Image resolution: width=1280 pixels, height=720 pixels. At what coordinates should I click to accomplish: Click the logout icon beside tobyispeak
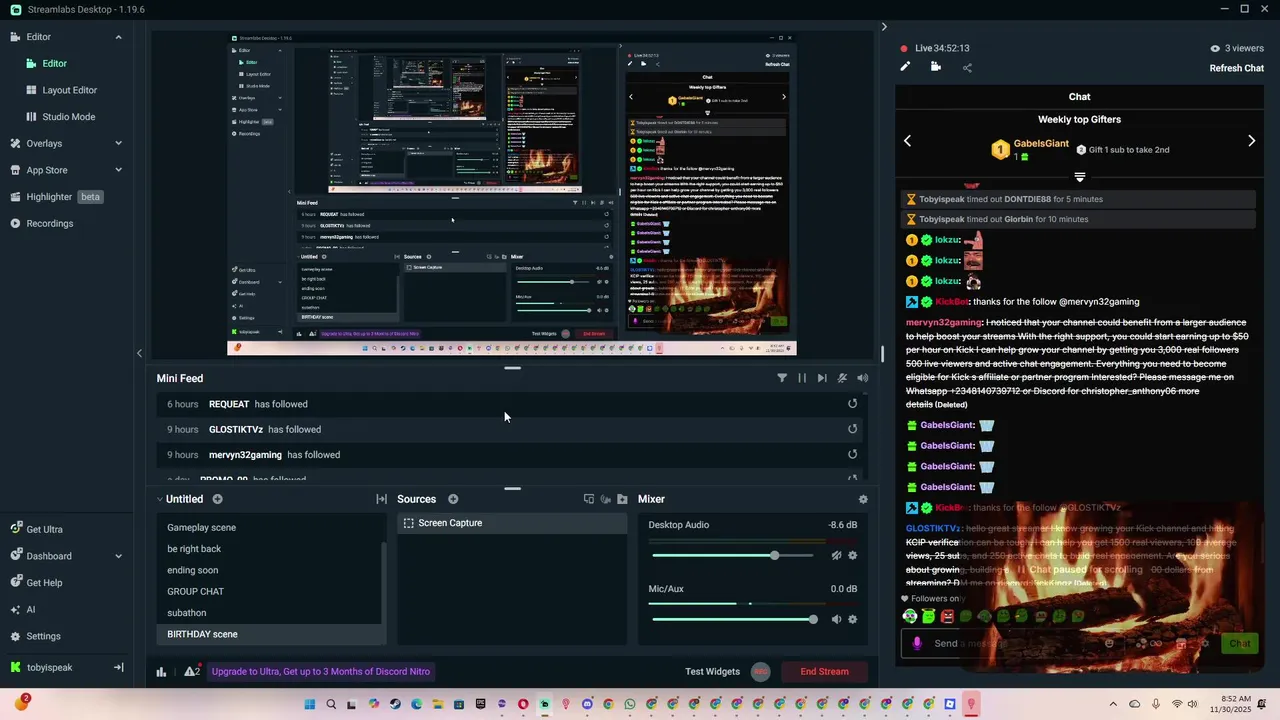pos(118,667)
